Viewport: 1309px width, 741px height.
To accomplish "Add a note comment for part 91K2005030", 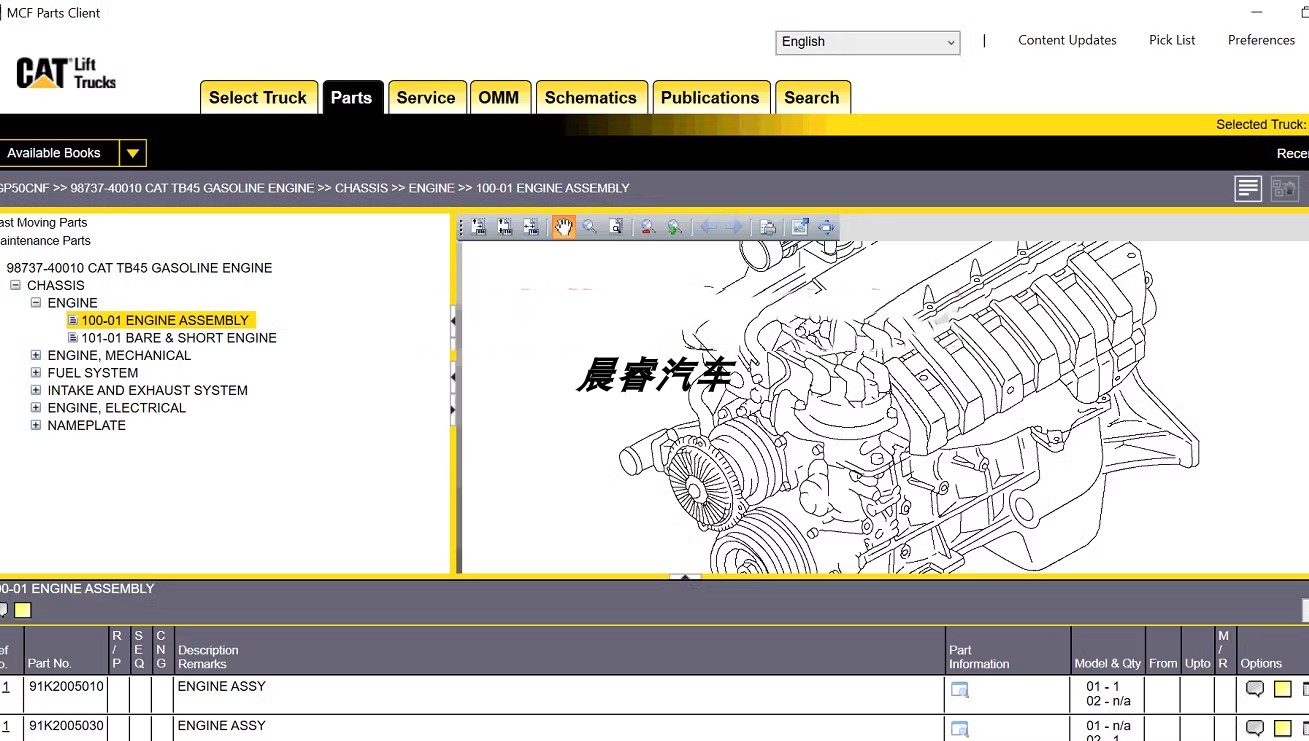I will [1255, 728].
